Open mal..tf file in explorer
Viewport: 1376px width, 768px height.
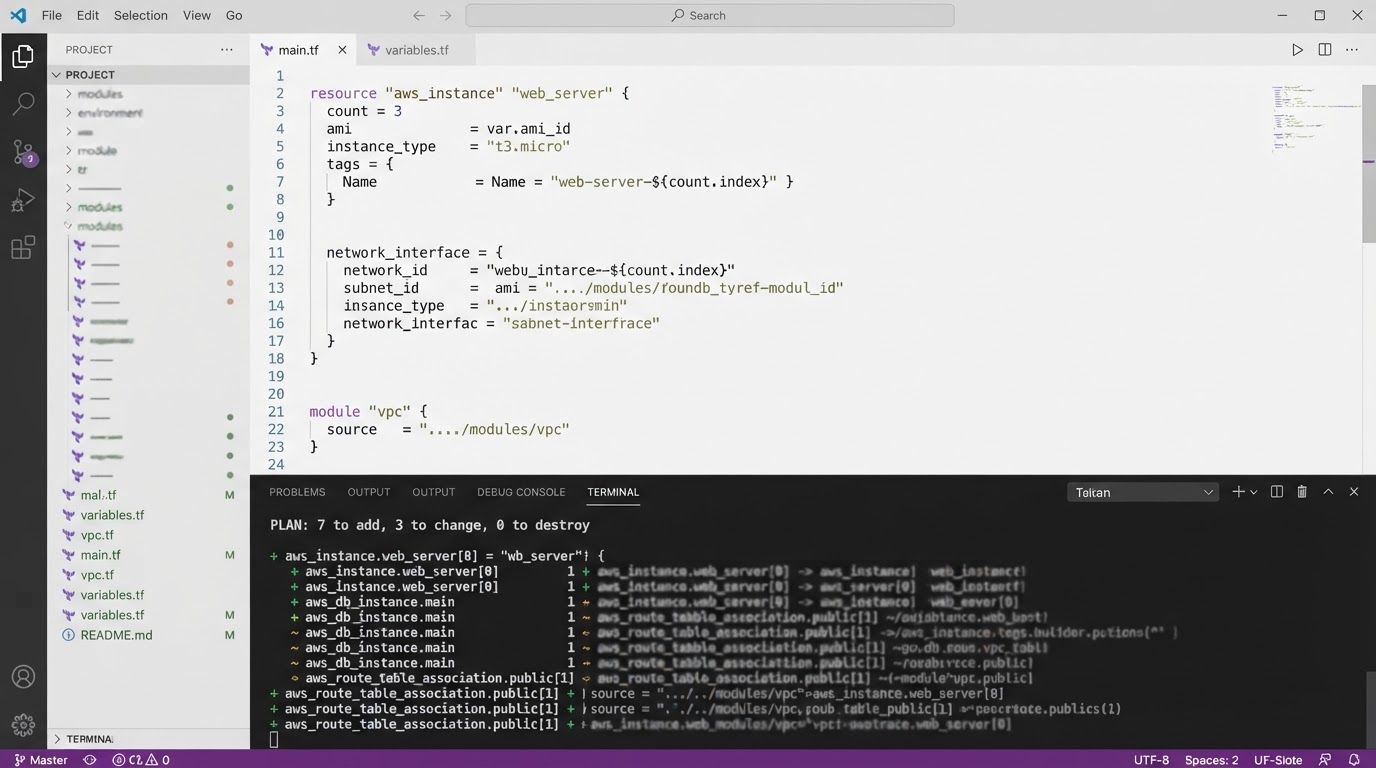pos(98,495)
